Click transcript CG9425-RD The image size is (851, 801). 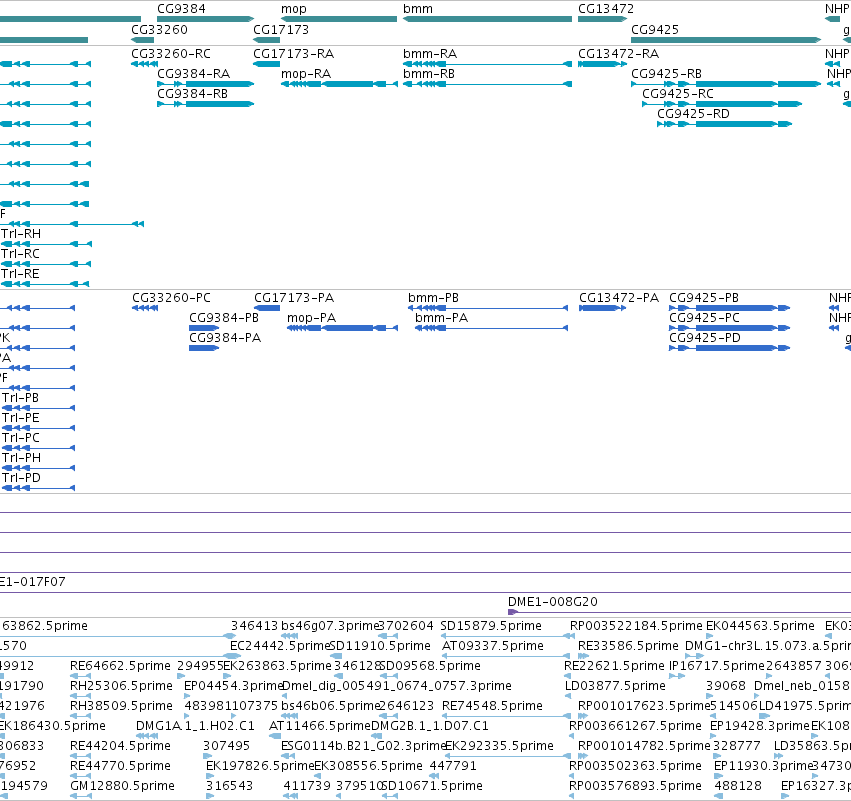[693, 114]
